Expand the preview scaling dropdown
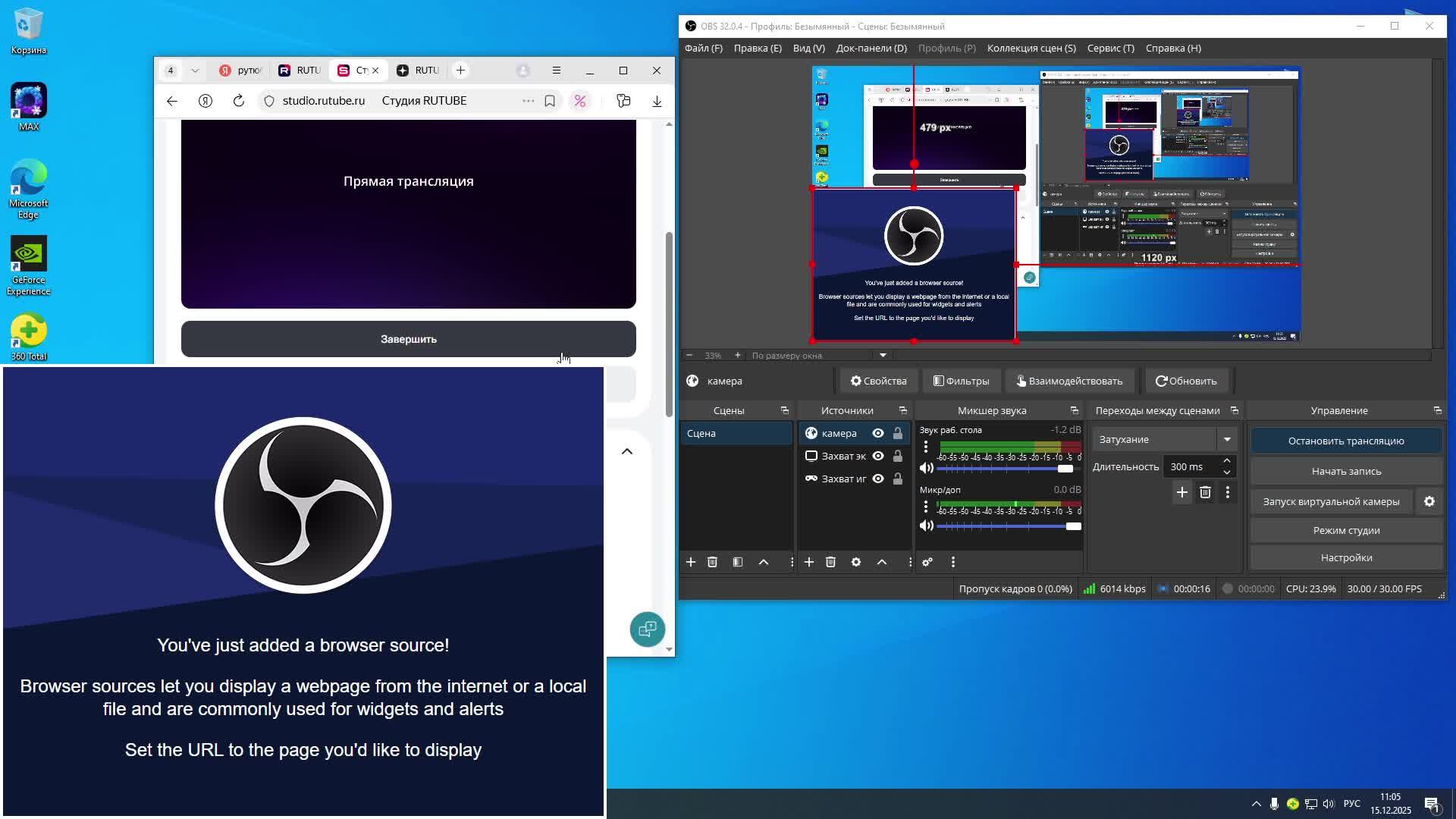 [883, 355]
